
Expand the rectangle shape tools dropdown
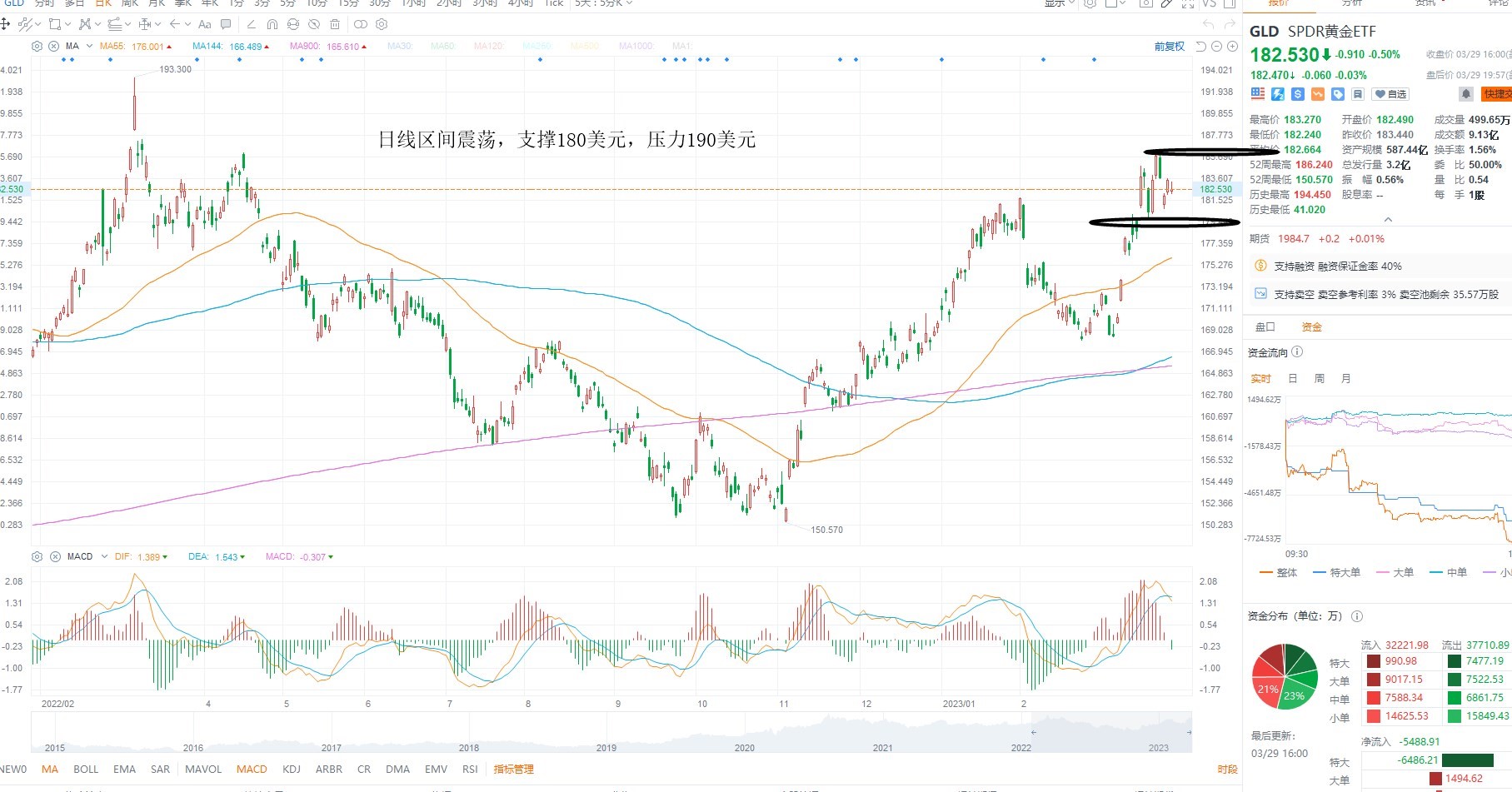(x=67, y=24)
